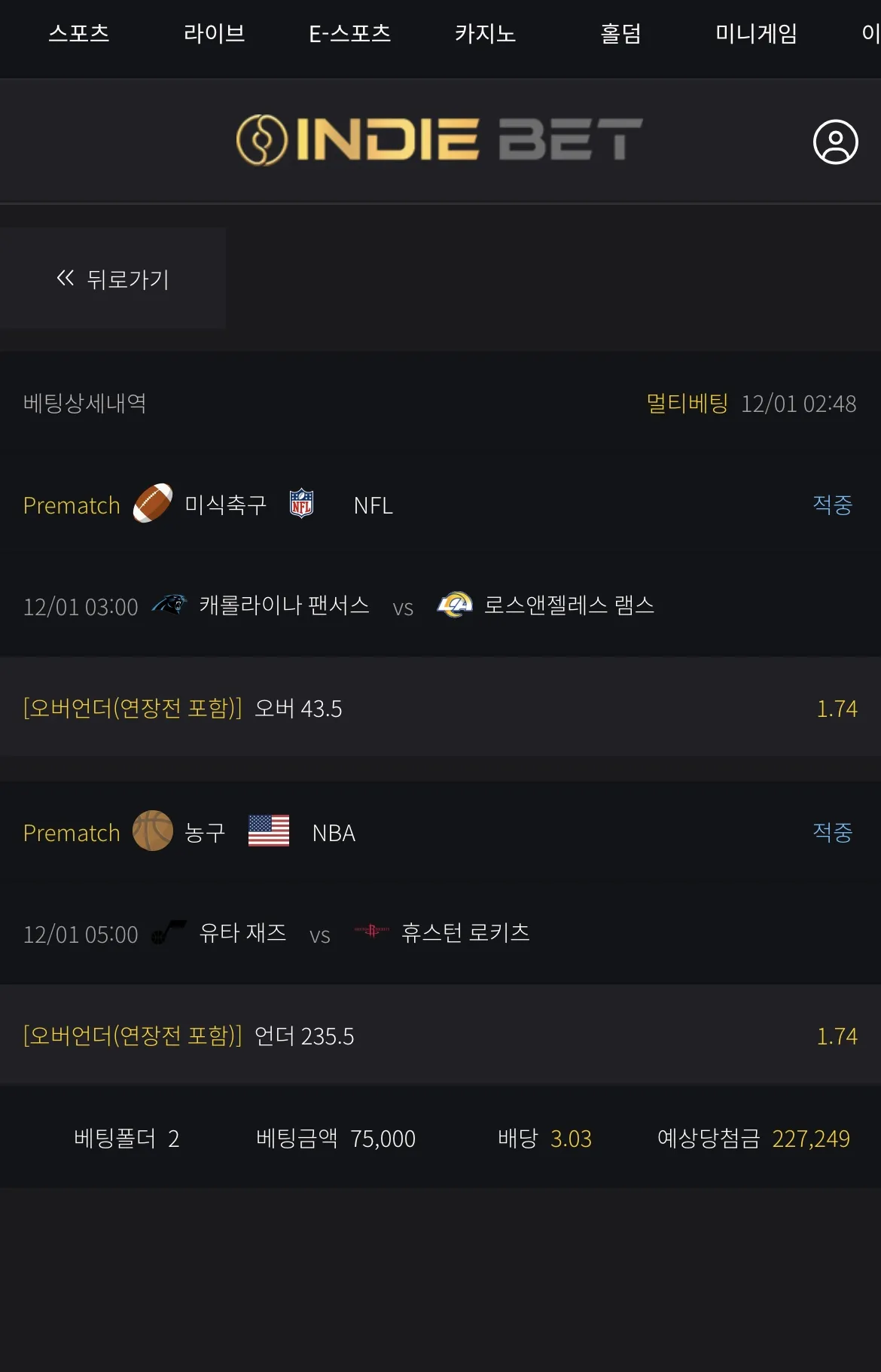This screenshot has height=1372, width=881.
Task: Click the Los Angeles Rams team logo
Action: (454, 604)
